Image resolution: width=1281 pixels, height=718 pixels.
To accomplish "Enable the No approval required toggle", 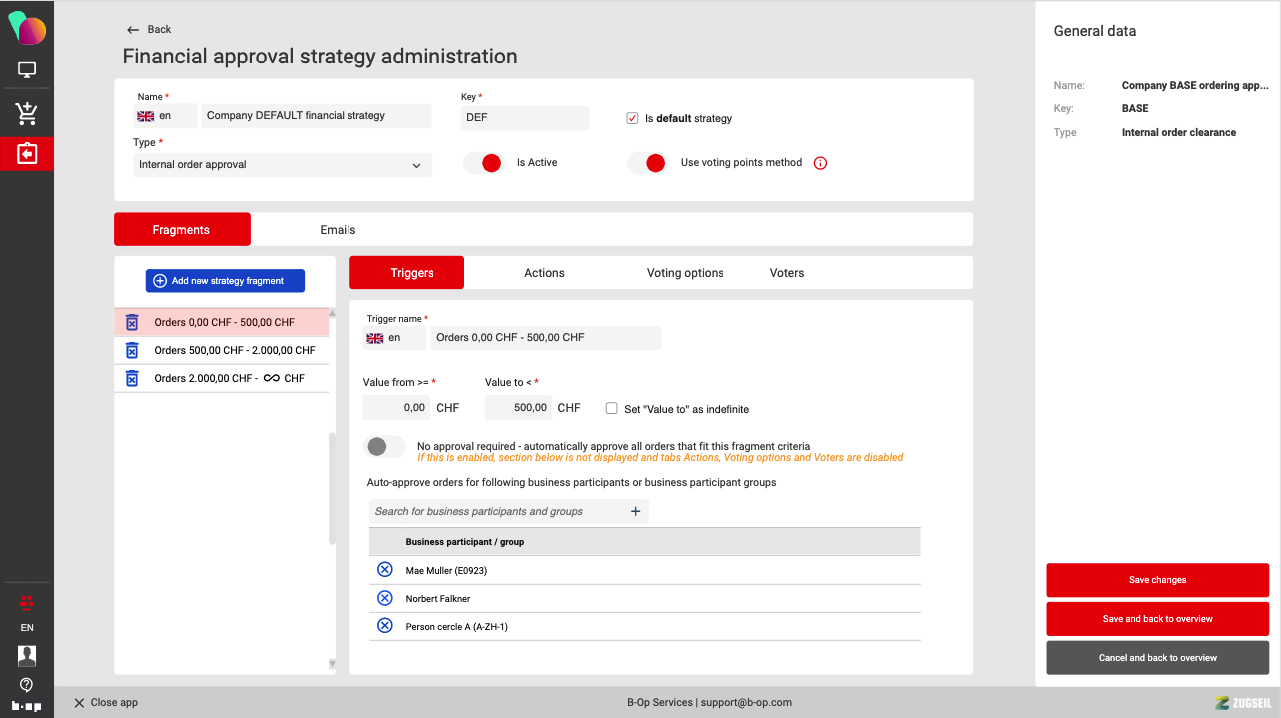I will [x=384, y=447].
